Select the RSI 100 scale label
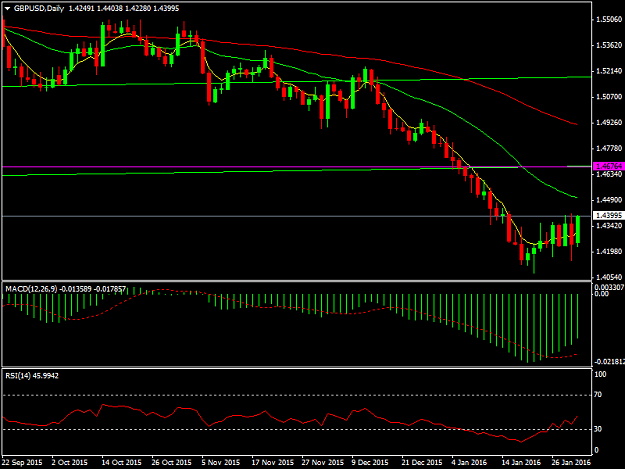Image resolution: width=625 pixels, height=469 pixels. tap(600, 375)
